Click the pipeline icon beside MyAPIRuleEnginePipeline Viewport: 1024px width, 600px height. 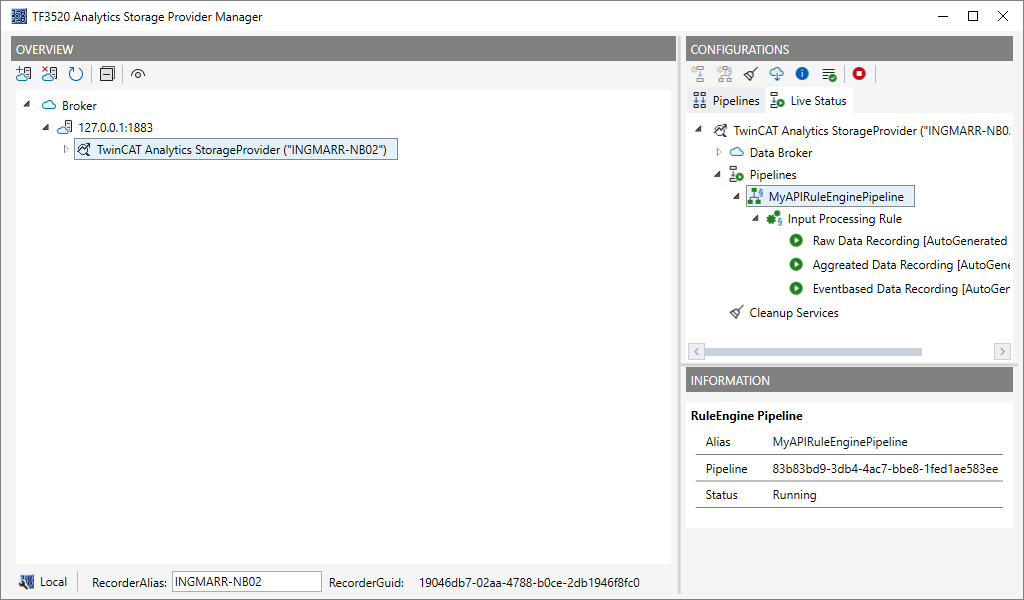756,196
